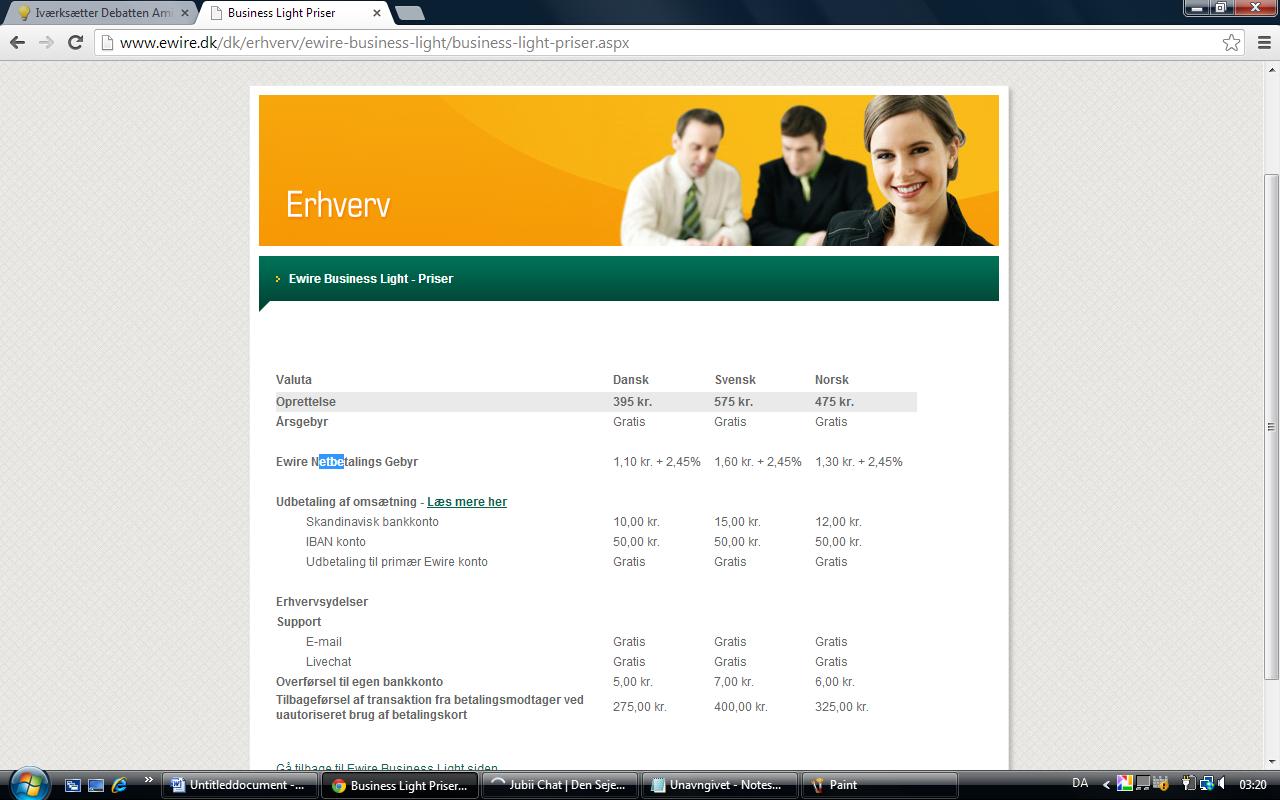Viewport: 1280px width, 800px height.
Task: Switch to Untitleddocument Word taskbar button
Action: 240,785
